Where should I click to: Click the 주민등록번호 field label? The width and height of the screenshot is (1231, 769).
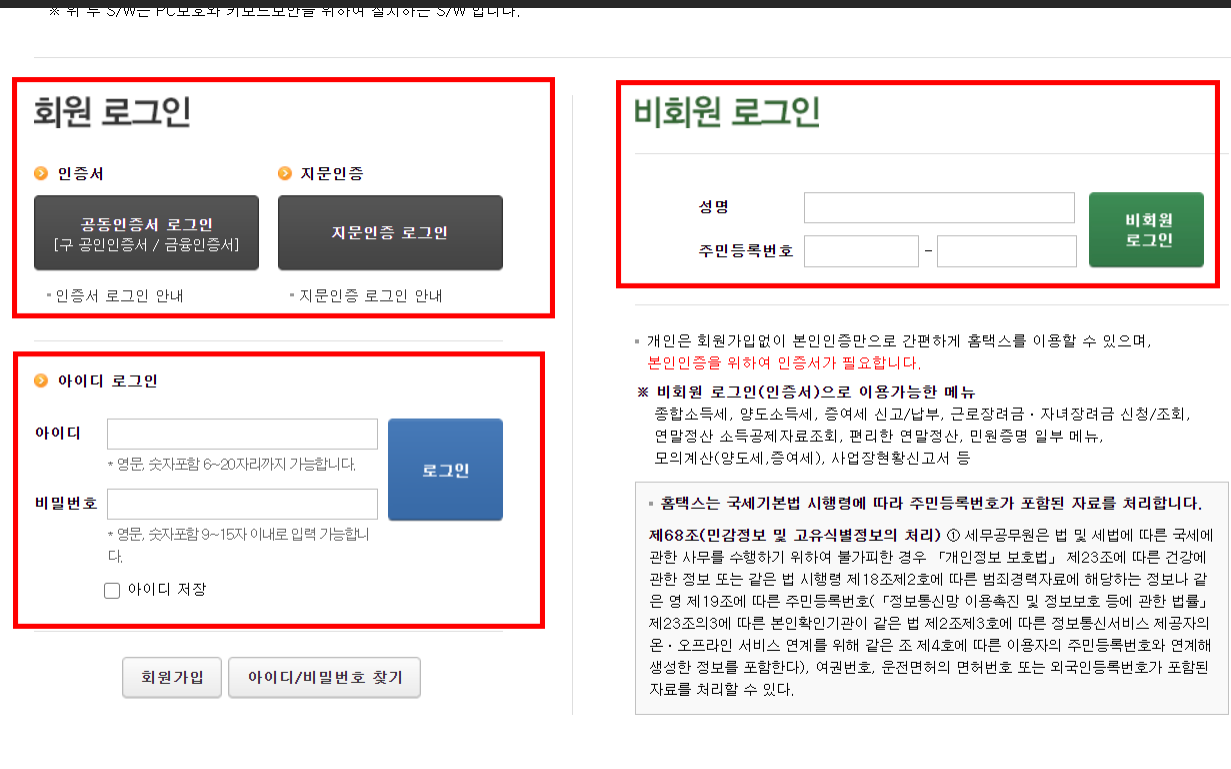(746, 251)
